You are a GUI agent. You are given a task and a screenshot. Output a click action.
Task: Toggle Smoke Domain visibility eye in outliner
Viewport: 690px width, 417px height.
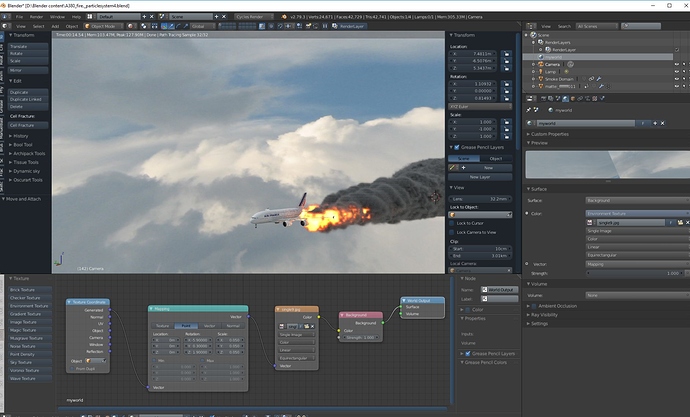[676, 79]
